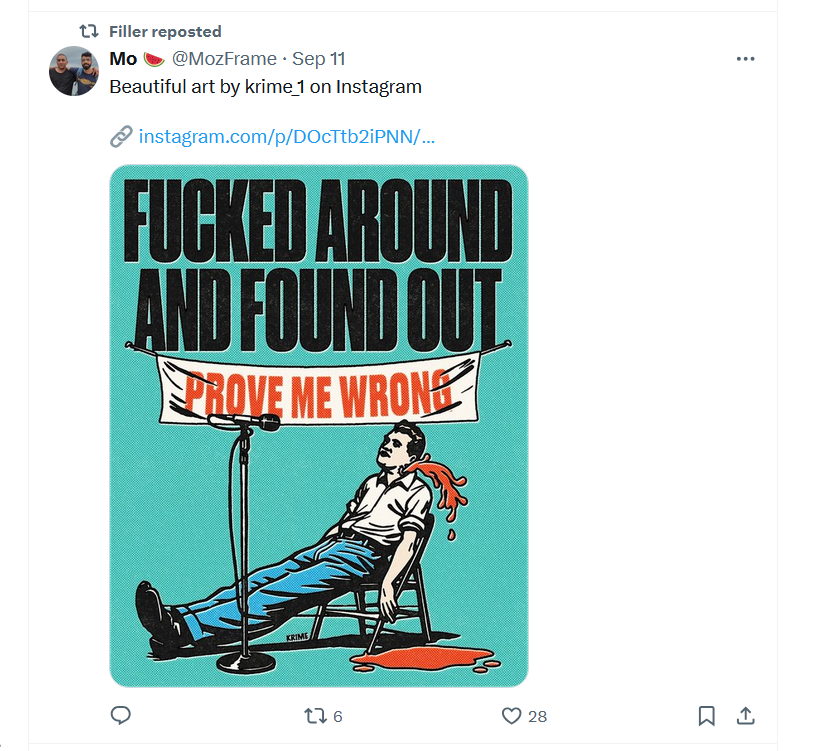Open the Mo display name

pos(123,59)
